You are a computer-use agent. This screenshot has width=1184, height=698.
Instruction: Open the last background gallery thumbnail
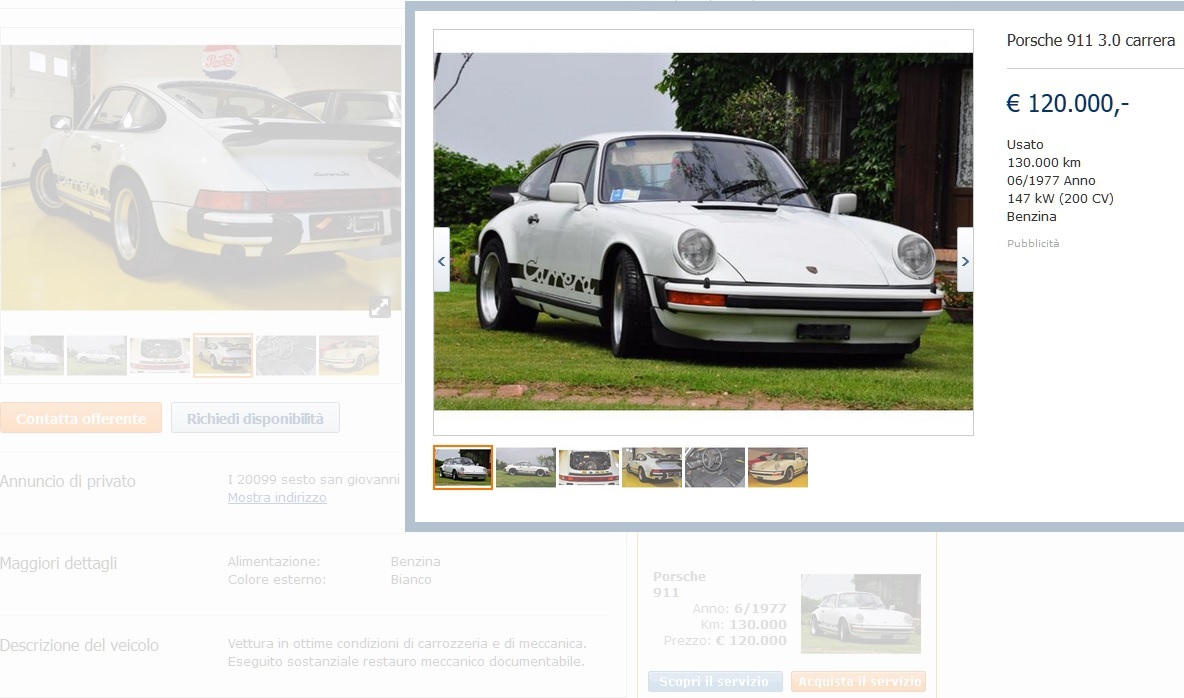[349, 355]
